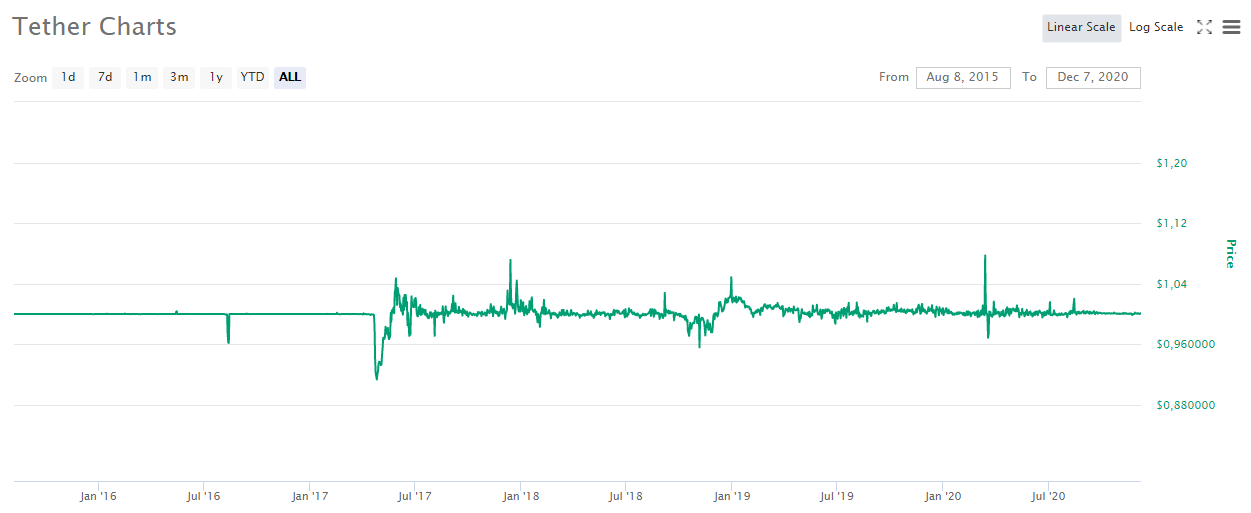Viewport: 1251px width, 513px height.
Task: Click the green Price axis label
Action: pyautogui.click(x=1231, y=254)
